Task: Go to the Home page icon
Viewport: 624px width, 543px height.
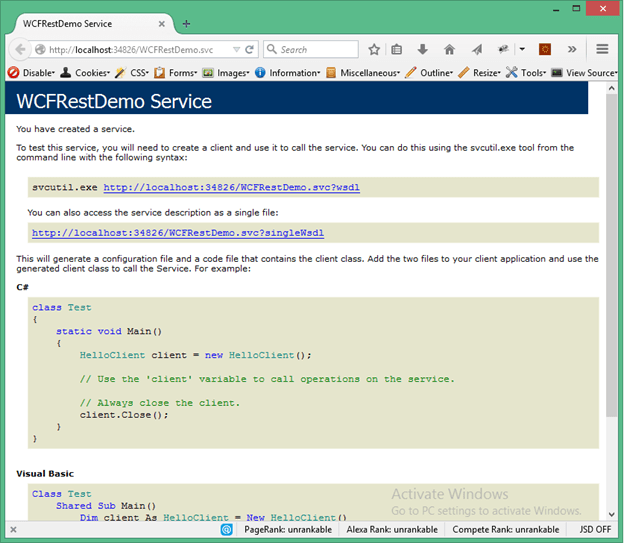Action: (x=449, y=49)
